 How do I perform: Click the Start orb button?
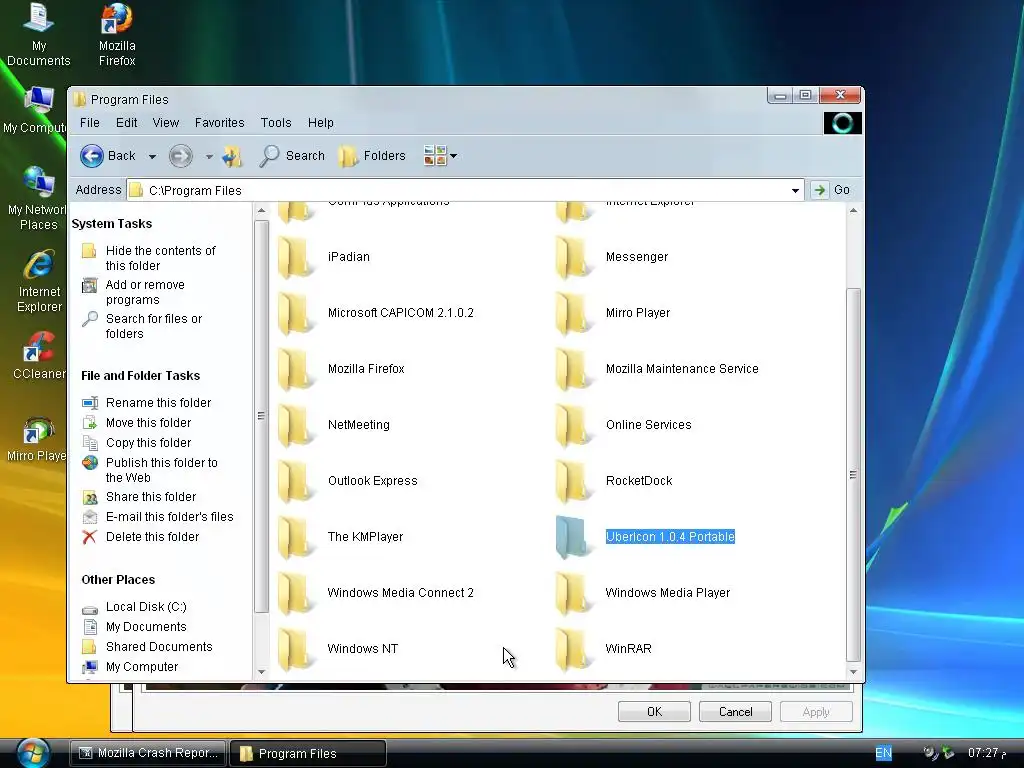tap(33, 753)
